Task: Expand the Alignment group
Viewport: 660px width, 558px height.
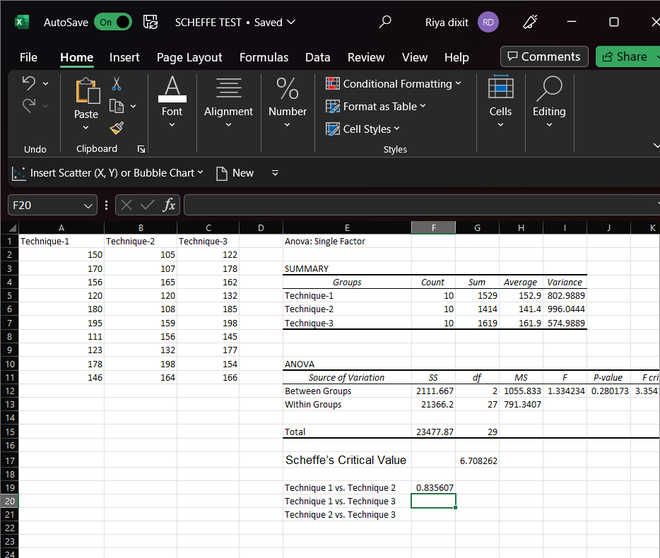Action: pos(229,103)
